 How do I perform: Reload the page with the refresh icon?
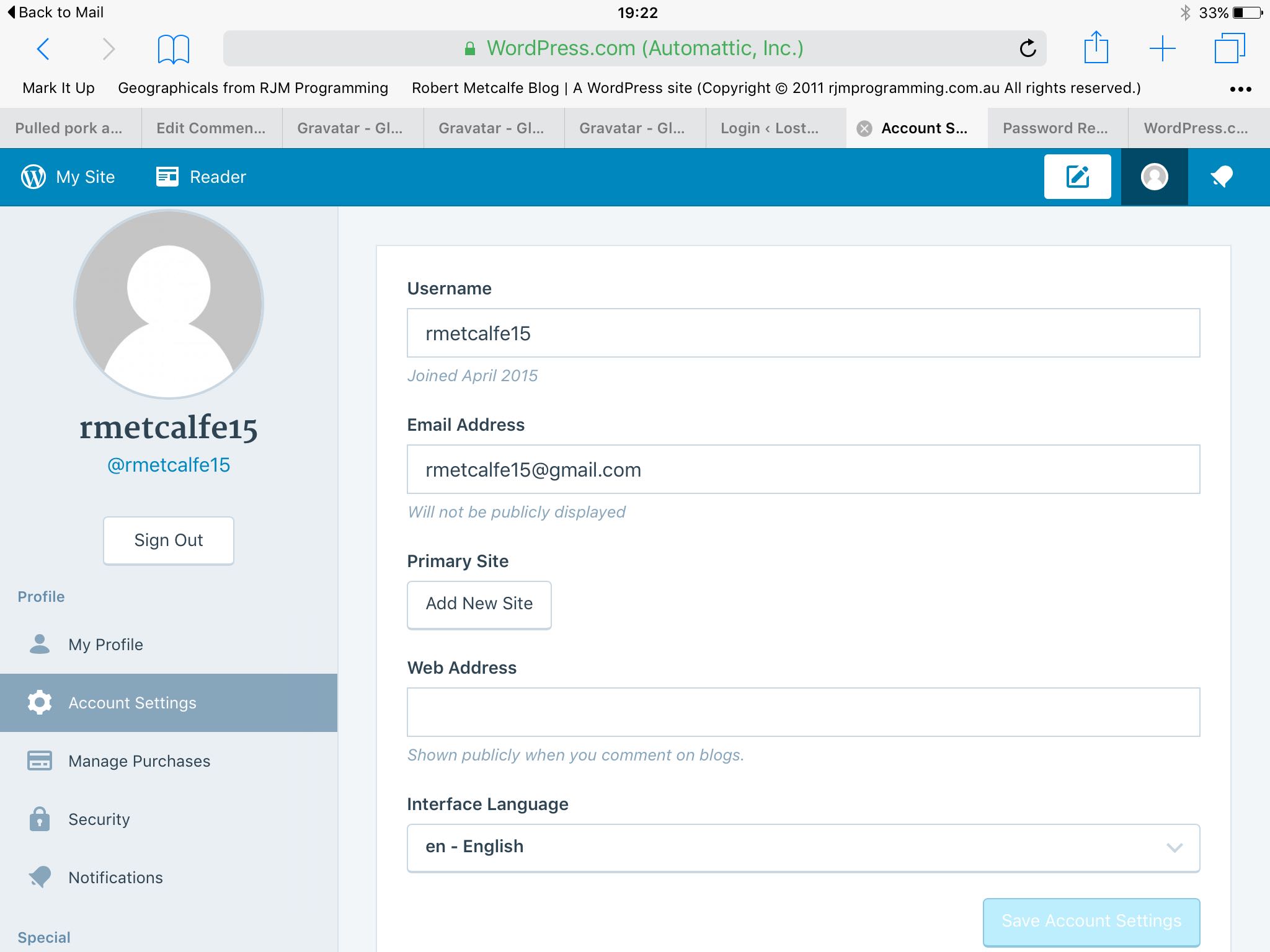pos(1028,48)
